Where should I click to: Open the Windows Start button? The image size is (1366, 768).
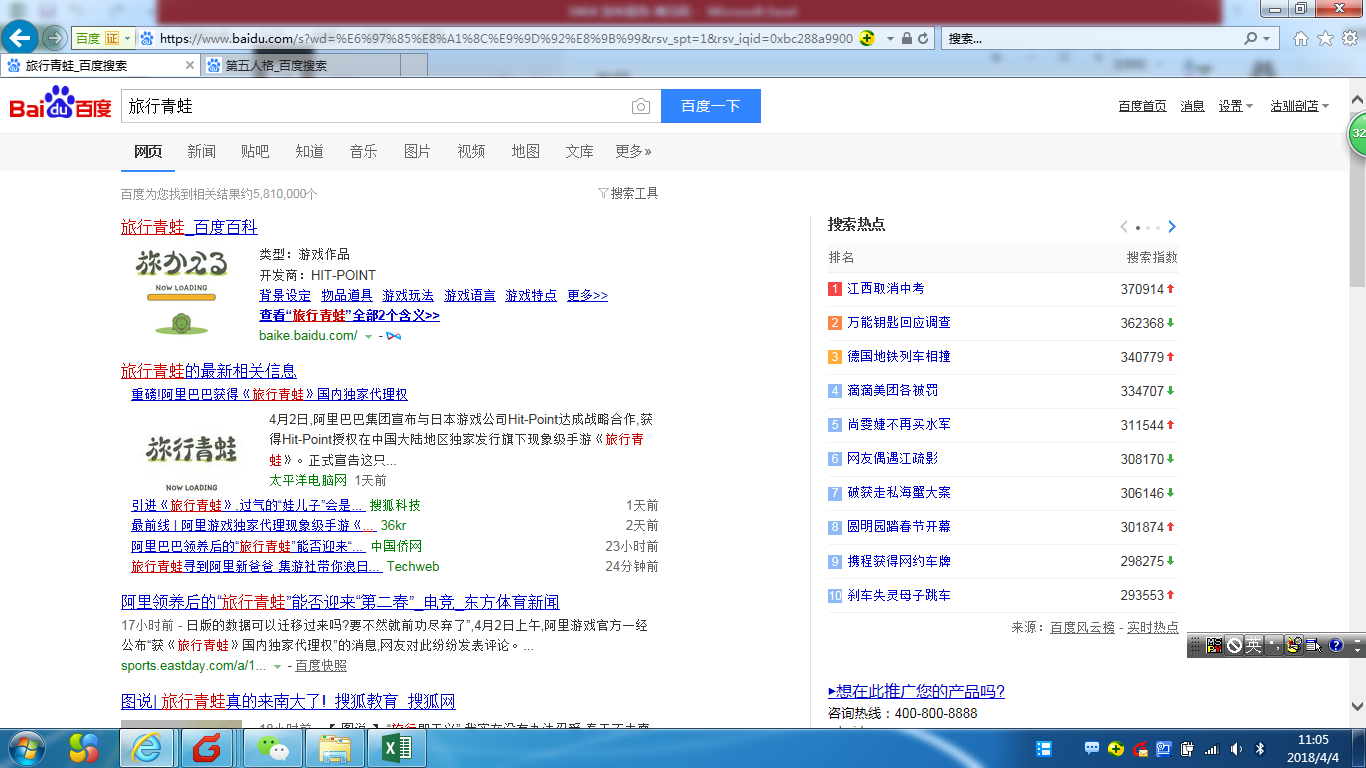[25, 748]
